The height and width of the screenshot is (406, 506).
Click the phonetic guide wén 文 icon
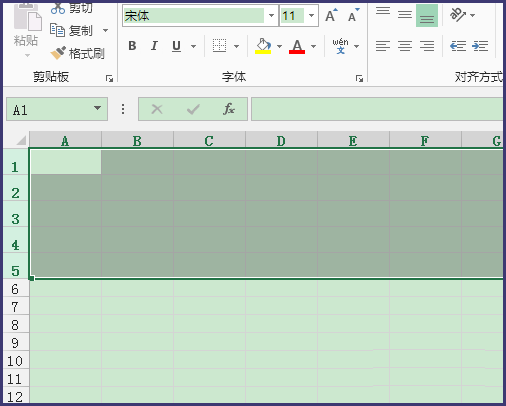340,46
